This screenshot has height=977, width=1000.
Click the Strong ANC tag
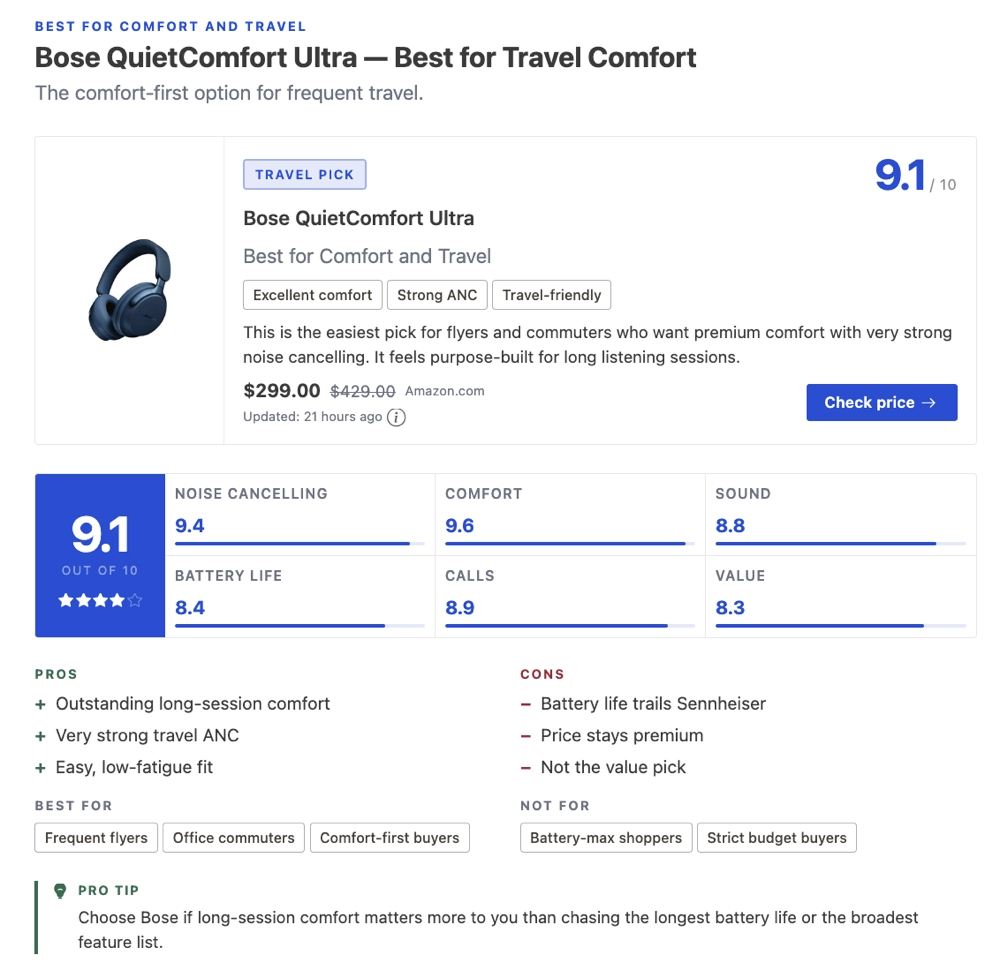pos(437,295)
